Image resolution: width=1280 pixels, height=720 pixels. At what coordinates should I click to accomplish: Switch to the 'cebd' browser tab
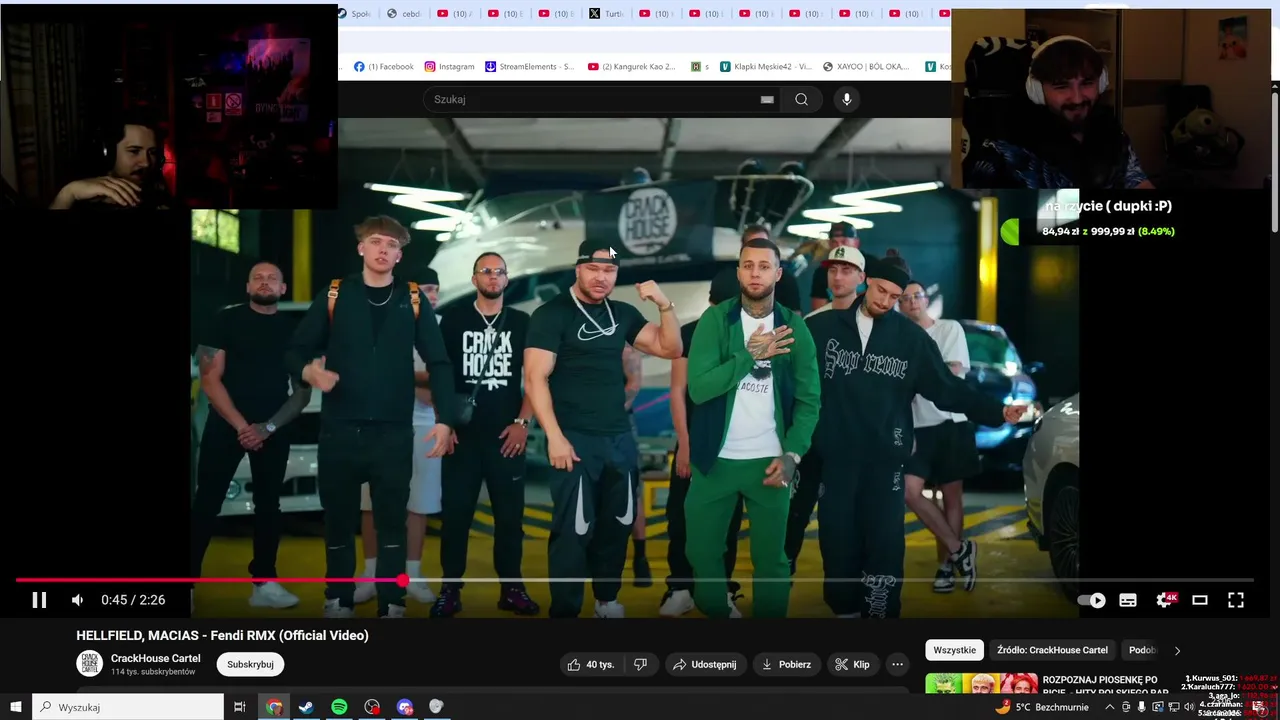[x=404, y=13]
